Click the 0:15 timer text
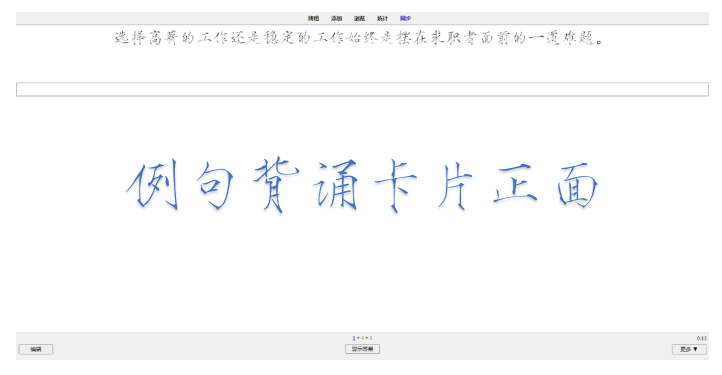This screenshot has width=722, height=375. (701, 338)
